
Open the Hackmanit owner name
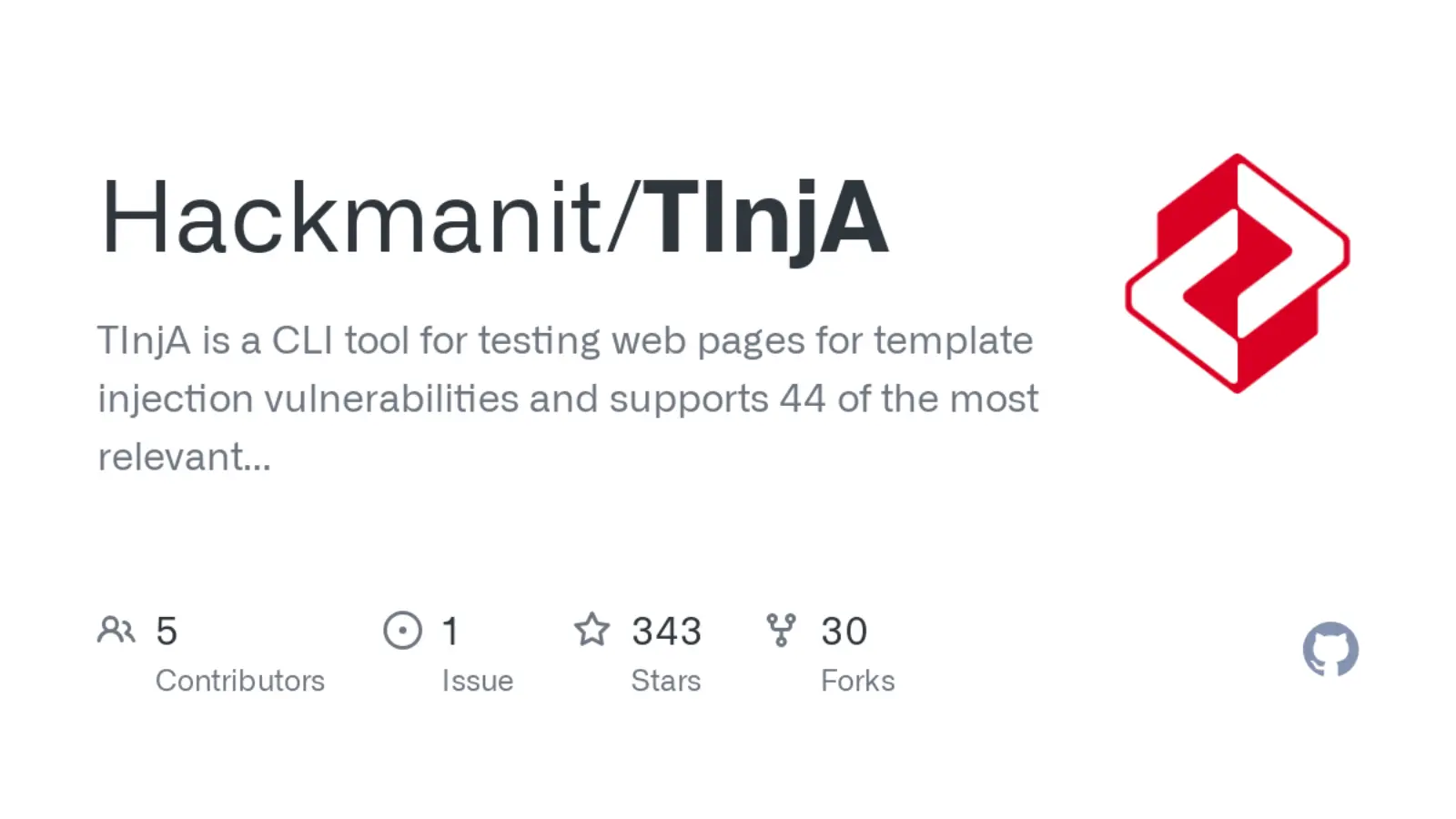coord(350,218)
